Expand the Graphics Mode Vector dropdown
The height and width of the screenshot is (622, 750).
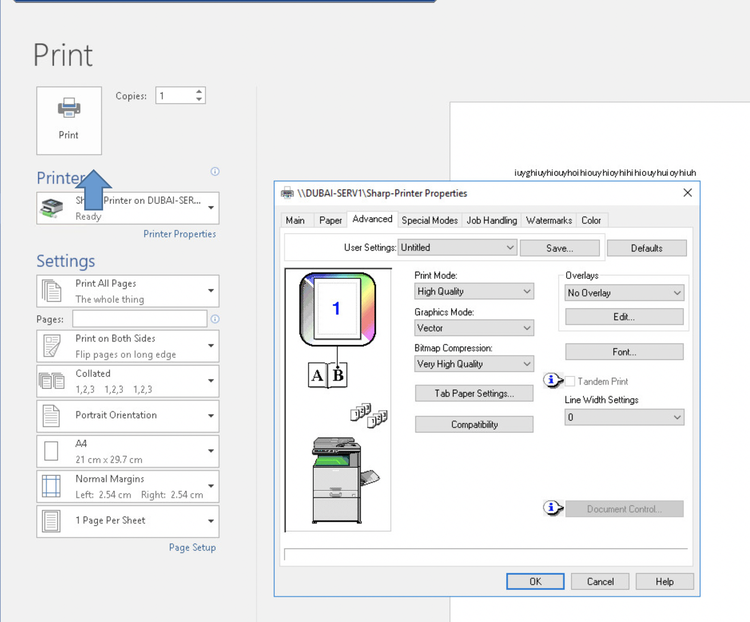coord(475,328)
